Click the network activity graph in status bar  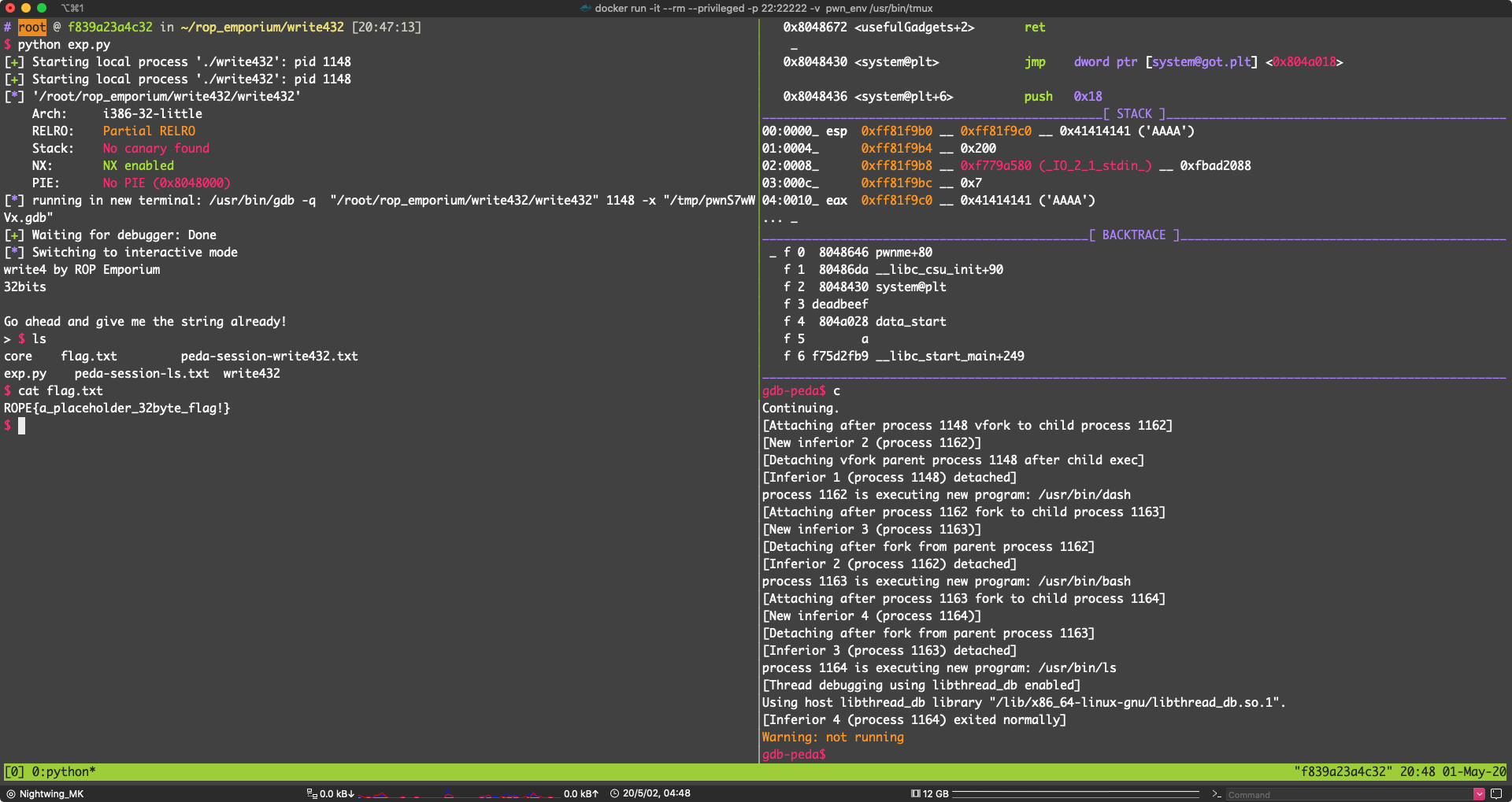460,794
